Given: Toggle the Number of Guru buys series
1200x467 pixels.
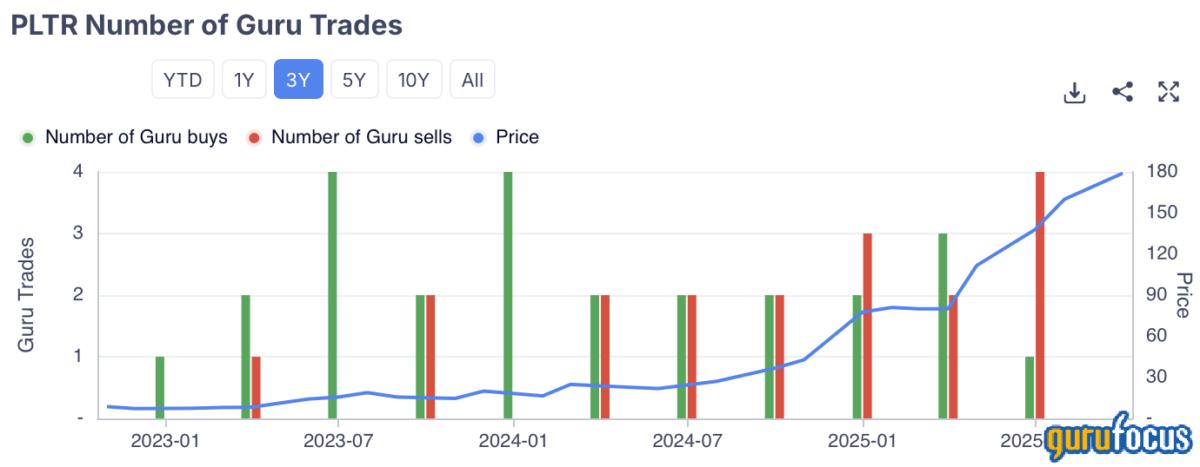Looking at the screenshot, I should click(x=136, y=137).
